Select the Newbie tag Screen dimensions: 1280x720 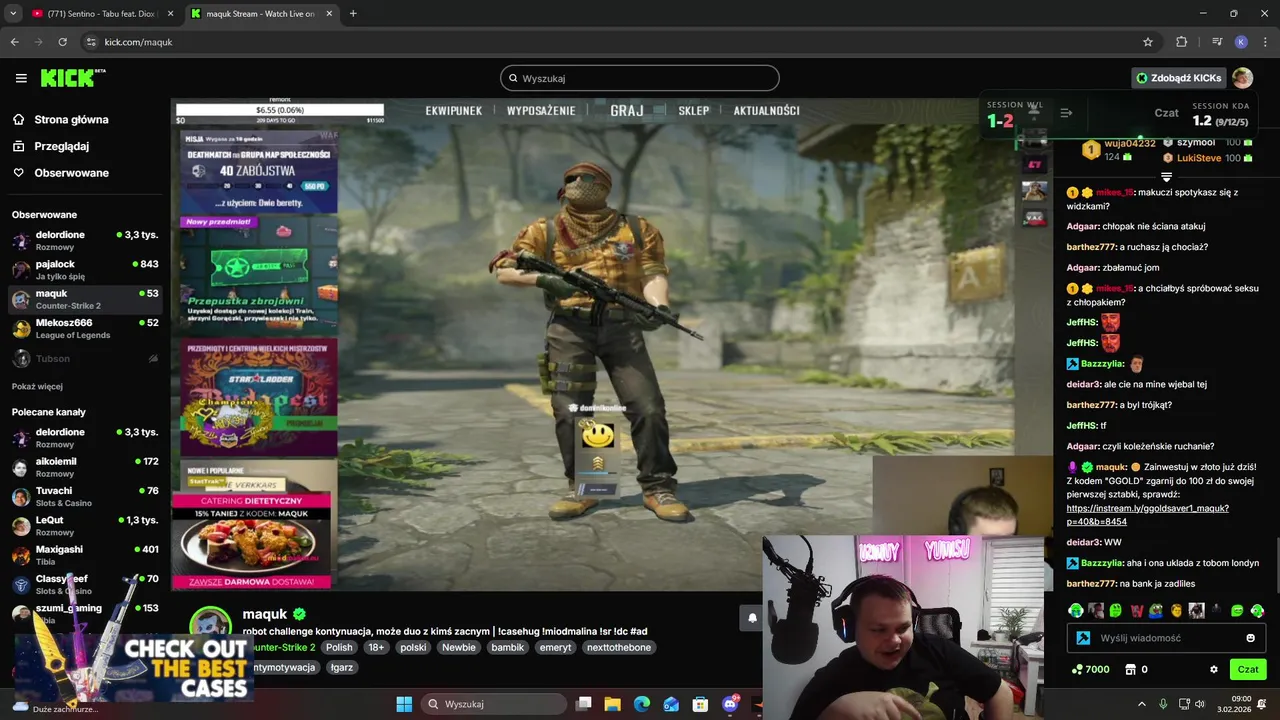[x=459, y=647]
